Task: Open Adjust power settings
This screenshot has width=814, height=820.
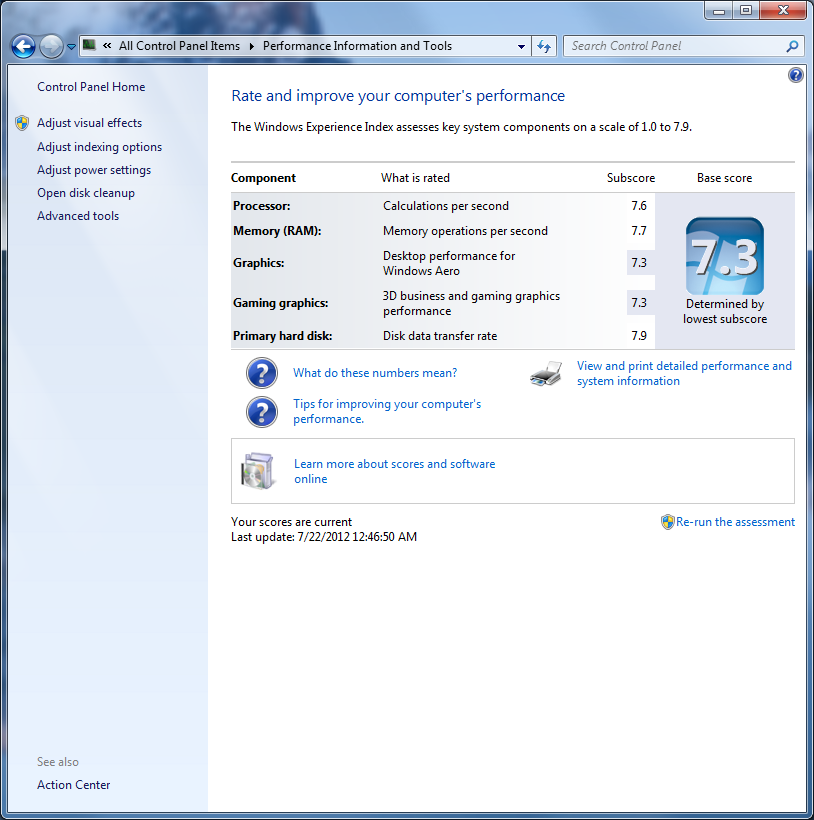Action: [x=94, y=170]
